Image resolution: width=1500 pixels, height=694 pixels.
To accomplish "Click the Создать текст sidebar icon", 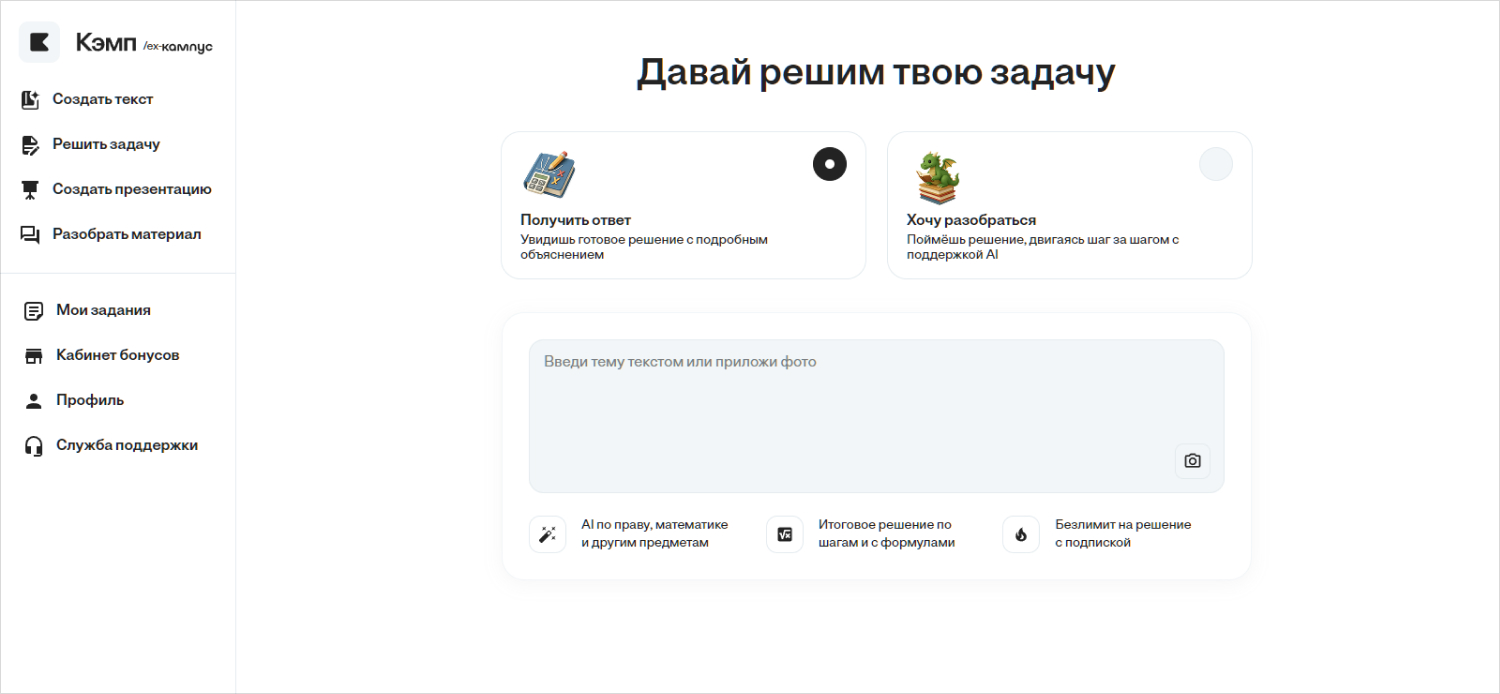I will pos(31,100).
